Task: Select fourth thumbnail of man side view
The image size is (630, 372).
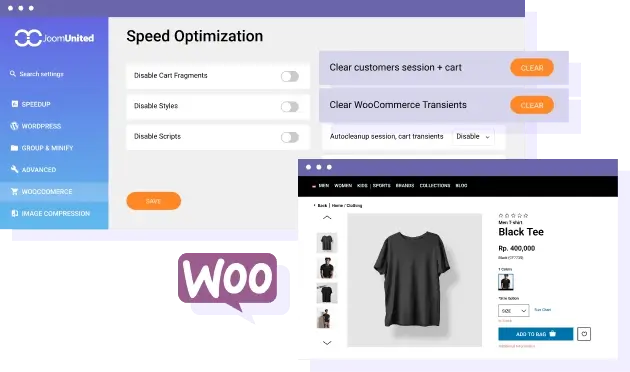Action: [x=327, y=318]
